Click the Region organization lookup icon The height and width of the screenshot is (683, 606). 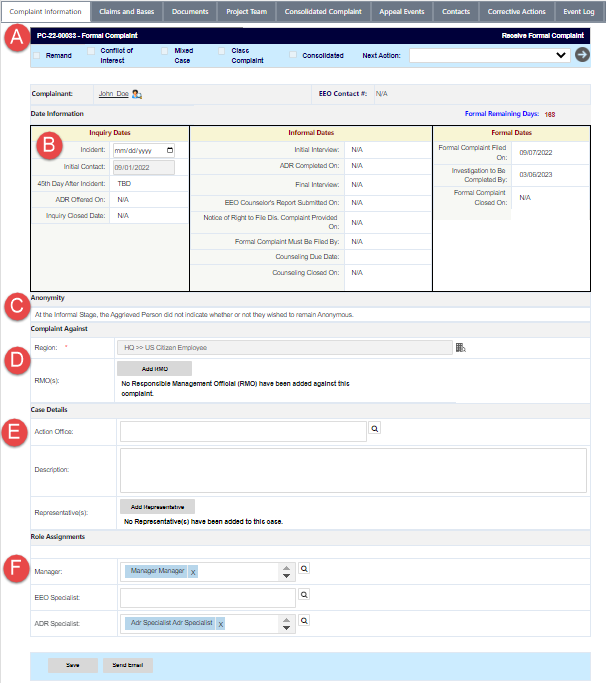tap(461, 348)
